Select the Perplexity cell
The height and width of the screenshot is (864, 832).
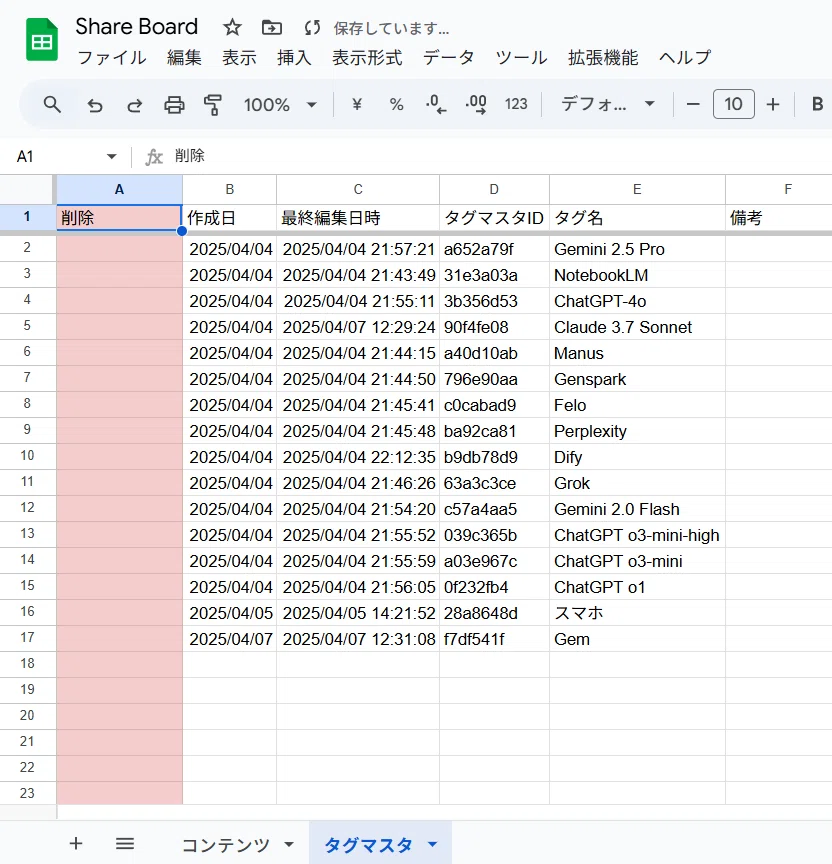click(x=637, y=431)
